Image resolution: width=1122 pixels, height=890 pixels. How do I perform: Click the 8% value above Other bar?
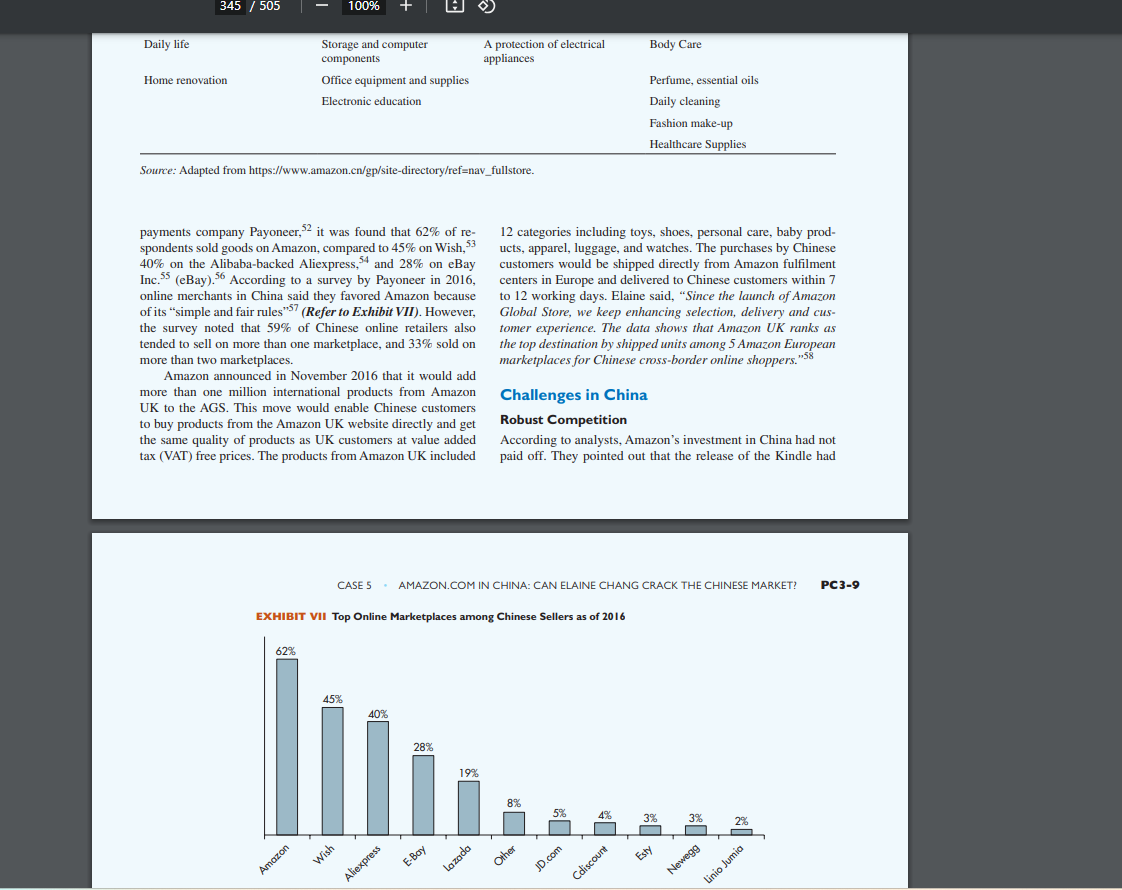click(514, 803)
